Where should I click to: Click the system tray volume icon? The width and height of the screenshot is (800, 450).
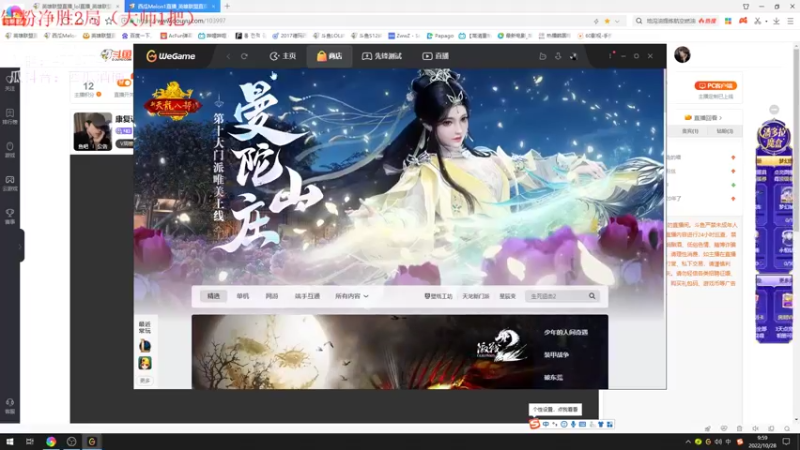[718, 442]
